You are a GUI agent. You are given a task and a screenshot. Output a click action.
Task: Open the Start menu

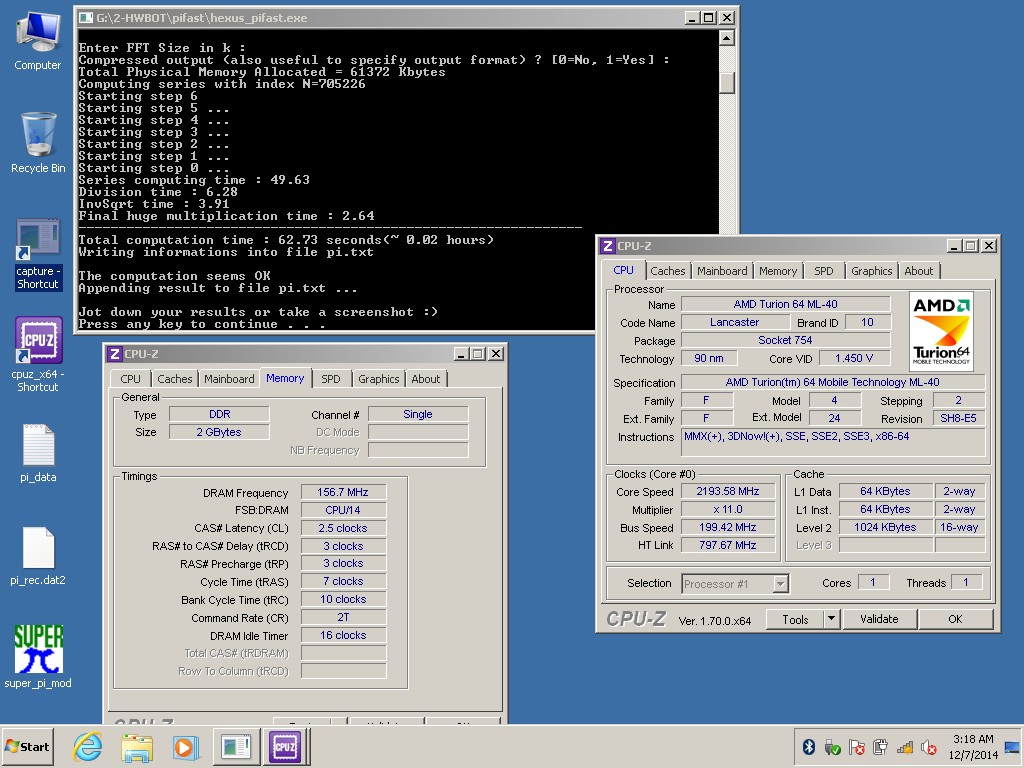click(x=27, y=746)
